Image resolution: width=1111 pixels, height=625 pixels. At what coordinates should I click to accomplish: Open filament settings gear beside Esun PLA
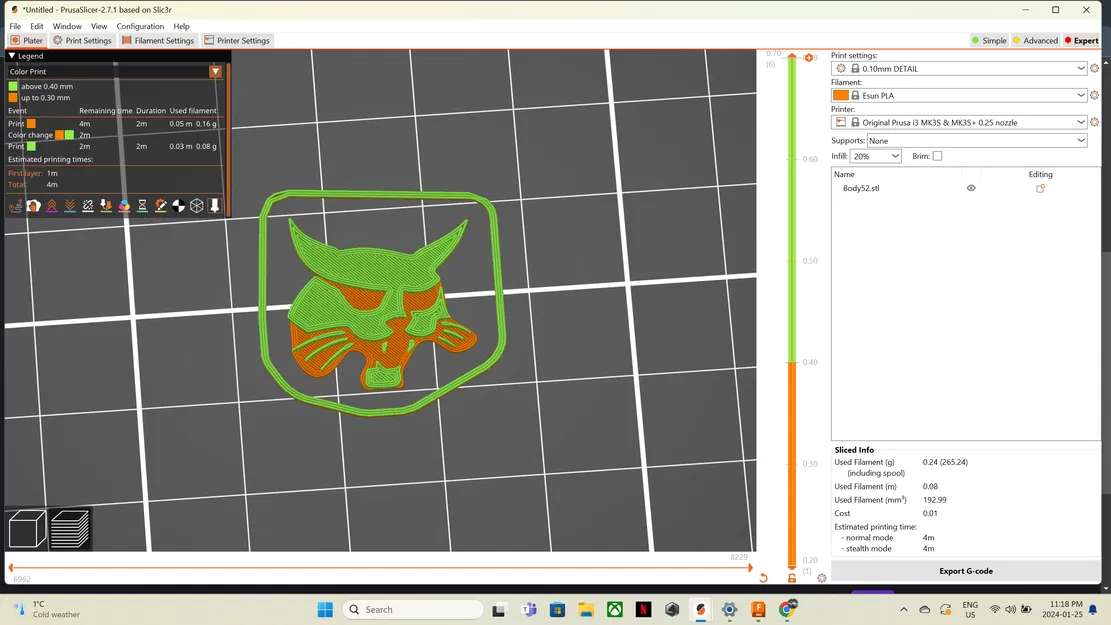(1094, 95)
